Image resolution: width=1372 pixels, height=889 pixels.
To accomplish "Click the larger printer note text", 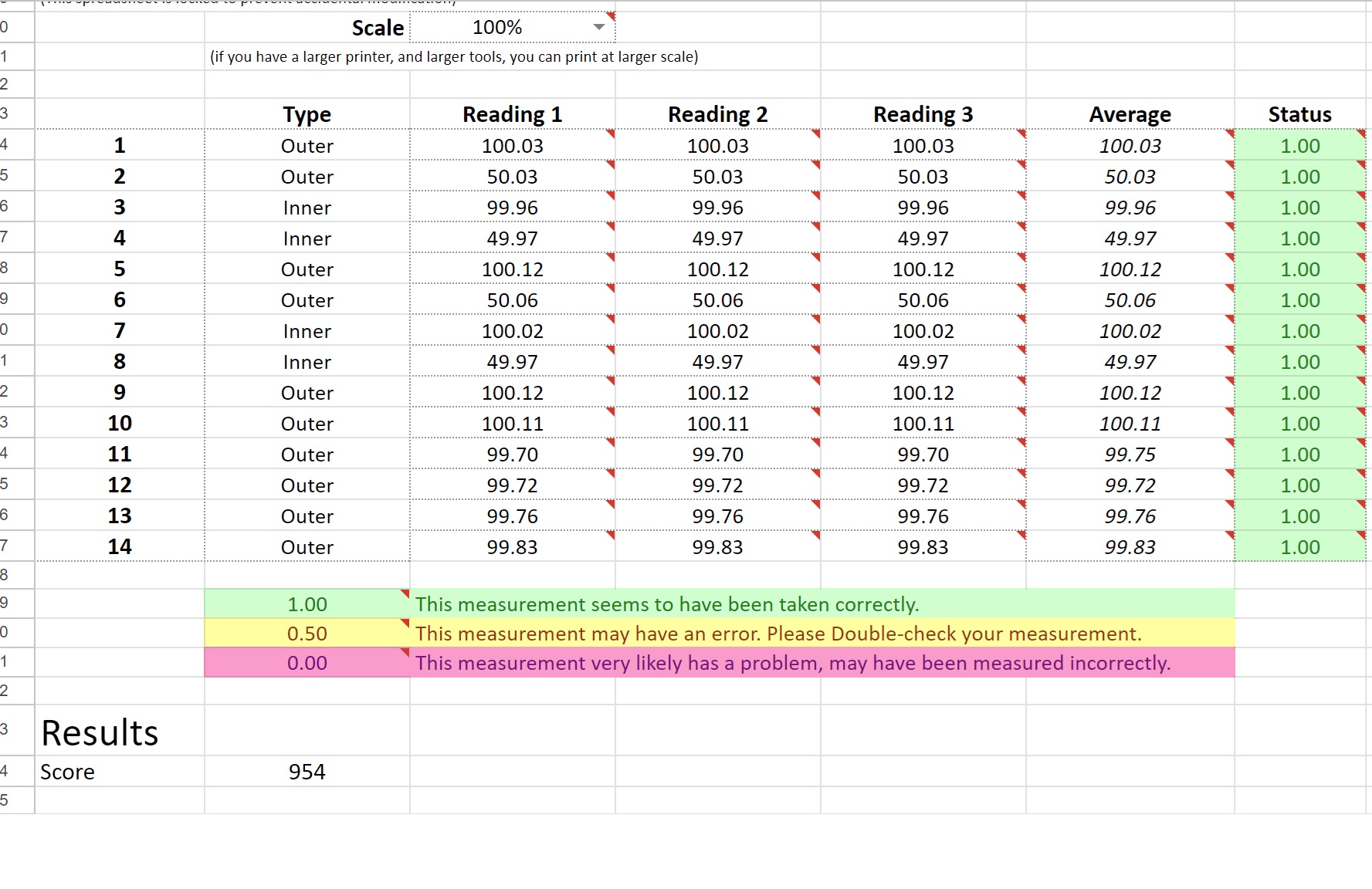I will [x=454, y=56].
